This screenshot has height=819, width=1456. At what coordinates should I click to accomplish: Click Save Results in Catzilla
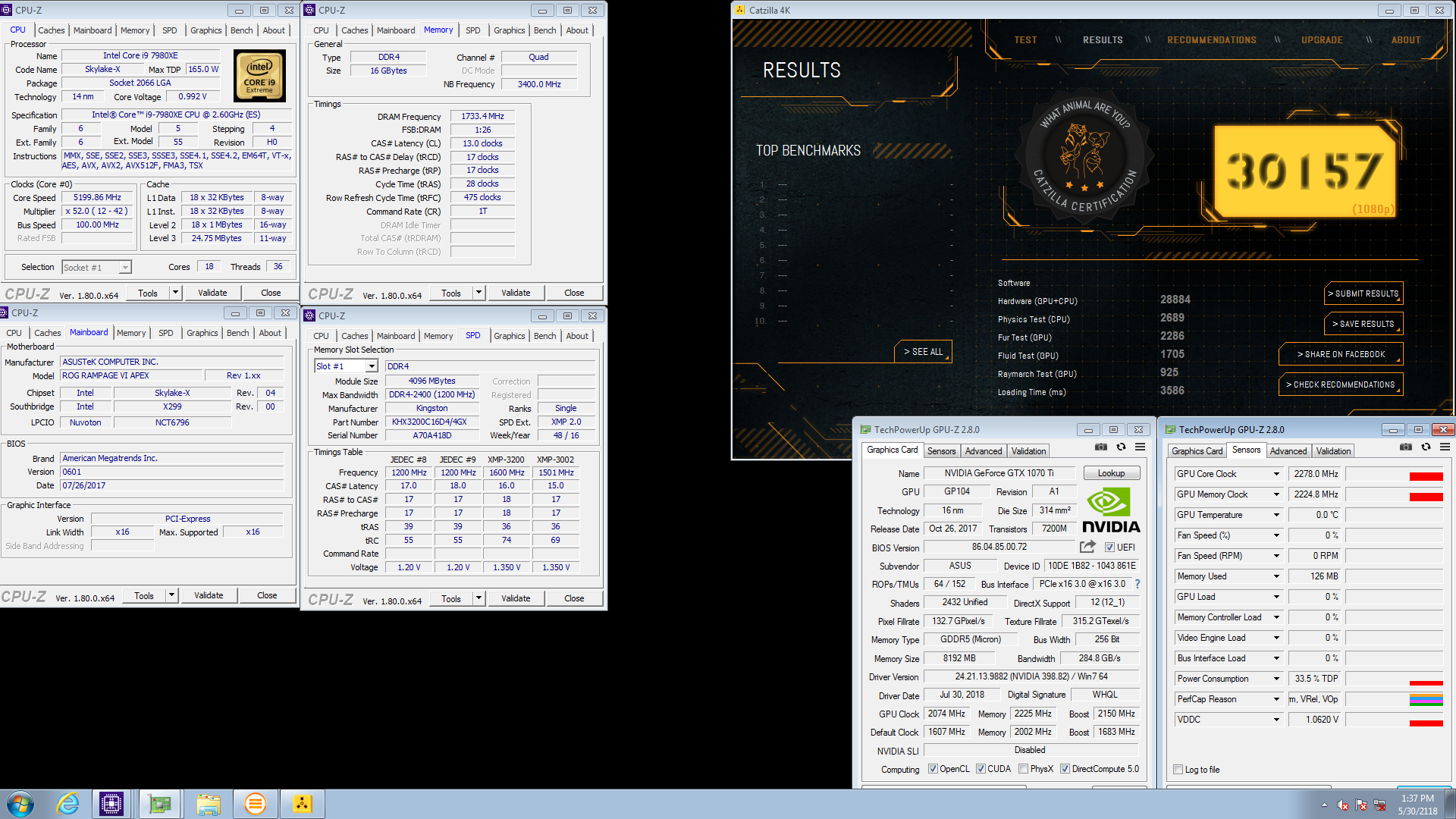click(1363, 324)
